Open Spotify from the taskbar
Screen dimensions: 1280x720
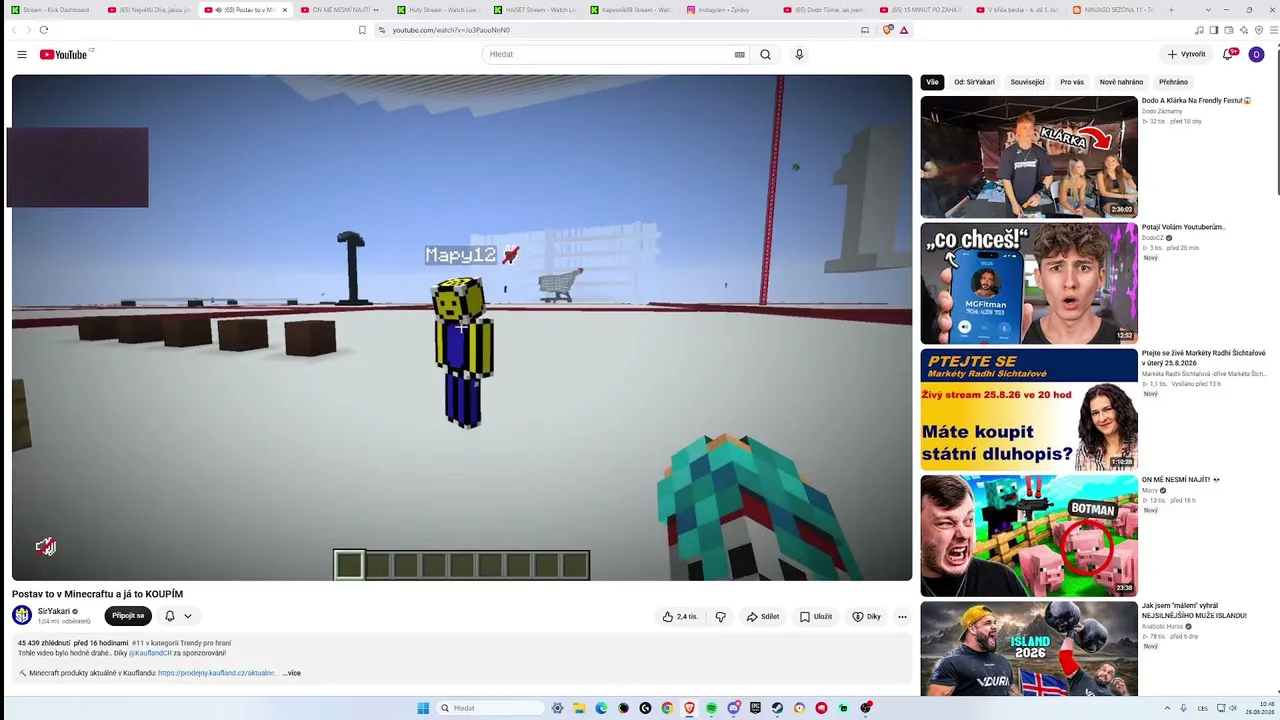coord(711,708)
